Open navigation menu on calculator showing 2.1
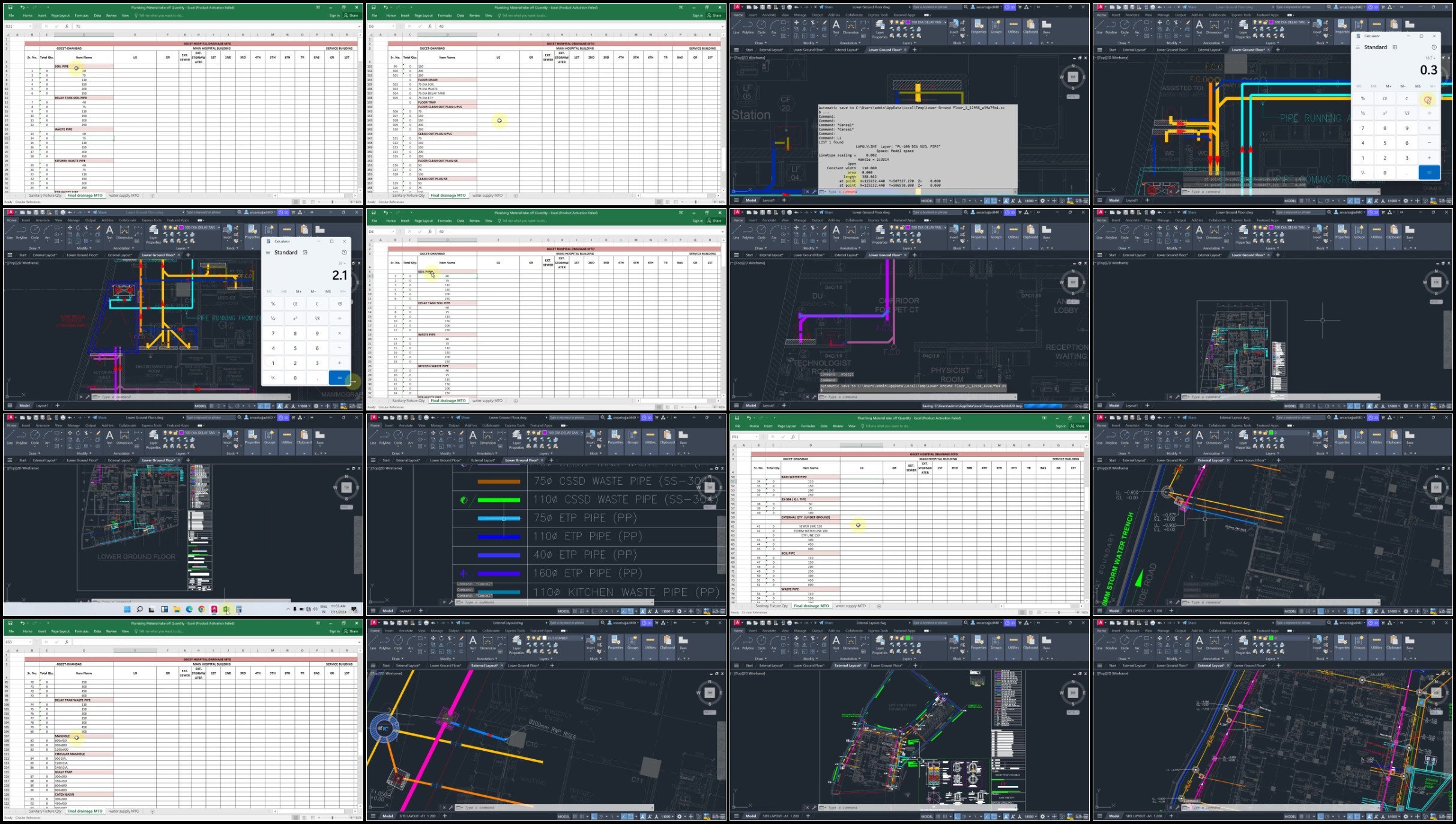The image size is (1456, 824). (268, 253)
